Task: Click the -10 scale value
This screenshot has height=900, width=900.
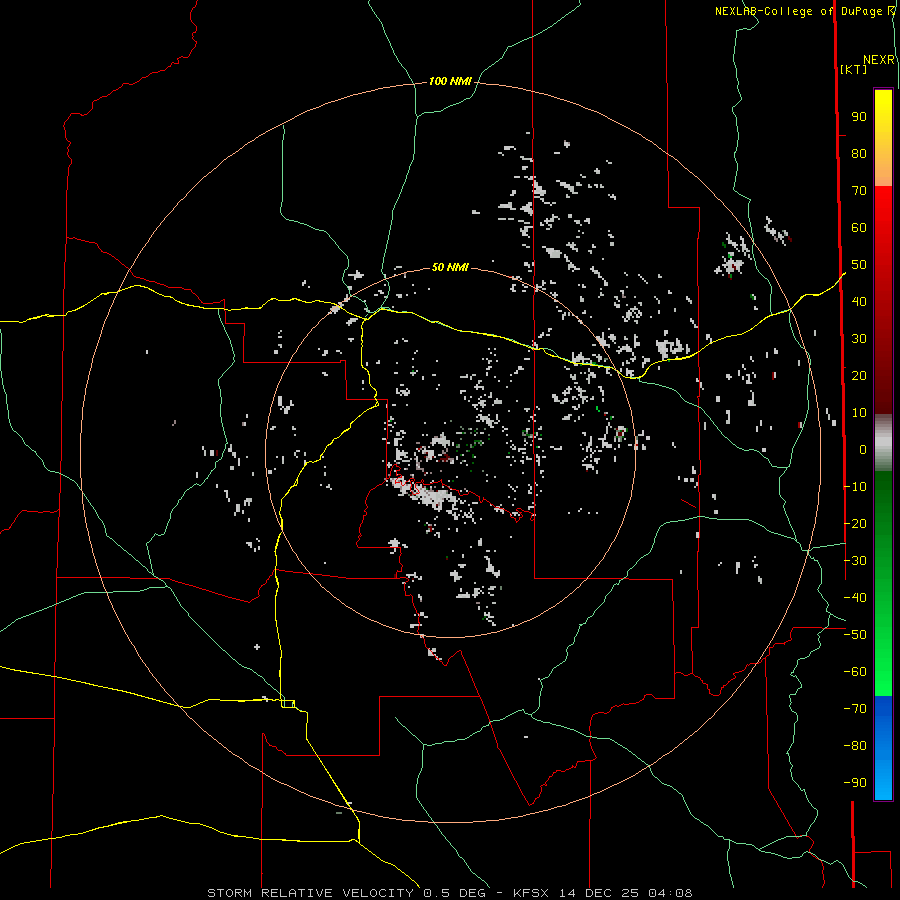Action: (x=855, y=487)
